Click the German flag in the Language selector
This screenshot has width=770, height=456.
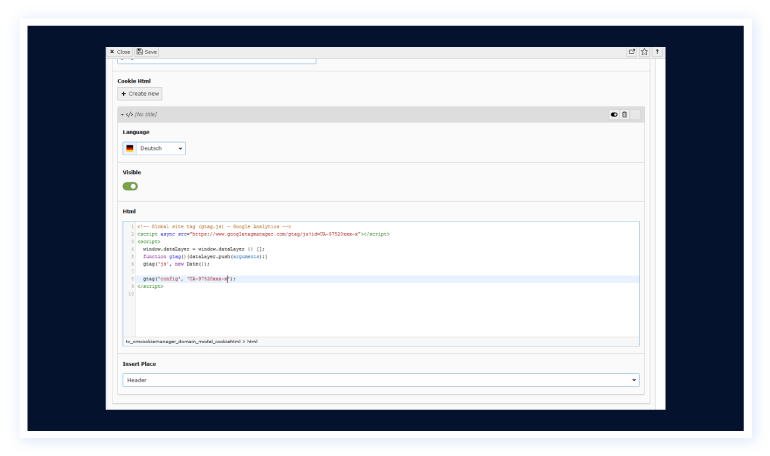click(x=130, y=148)
